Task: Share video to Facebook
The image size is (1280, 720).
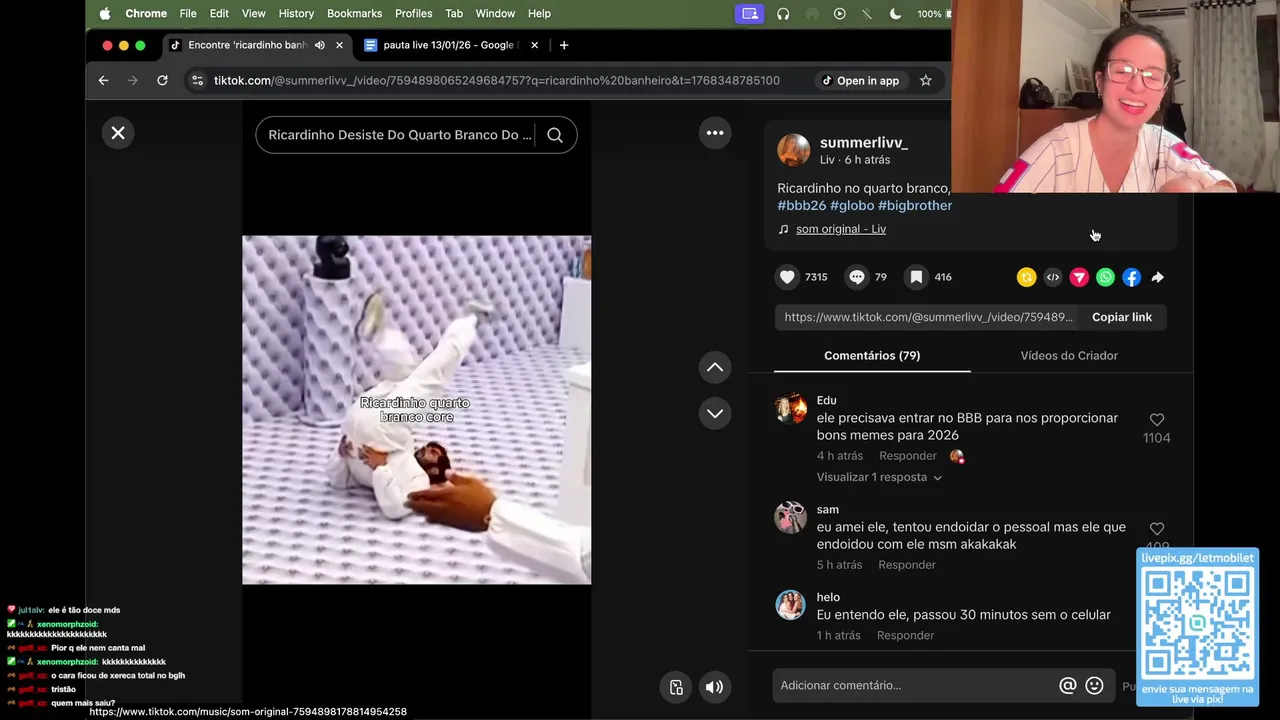Action: [x=1131, y=277]
